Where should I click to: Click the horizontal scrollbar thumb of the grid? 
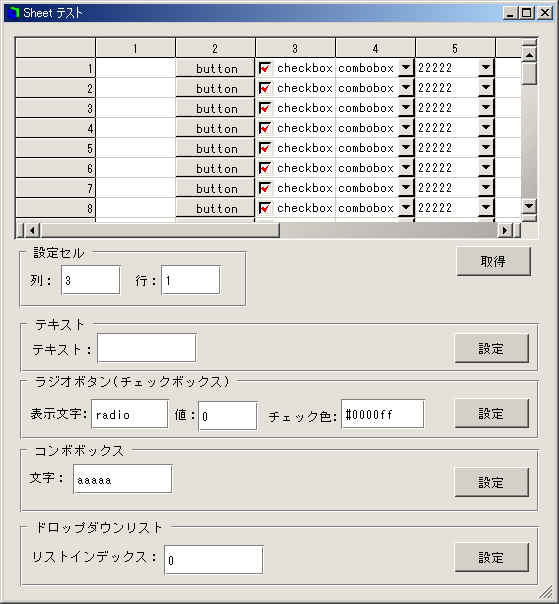point(159,230)
